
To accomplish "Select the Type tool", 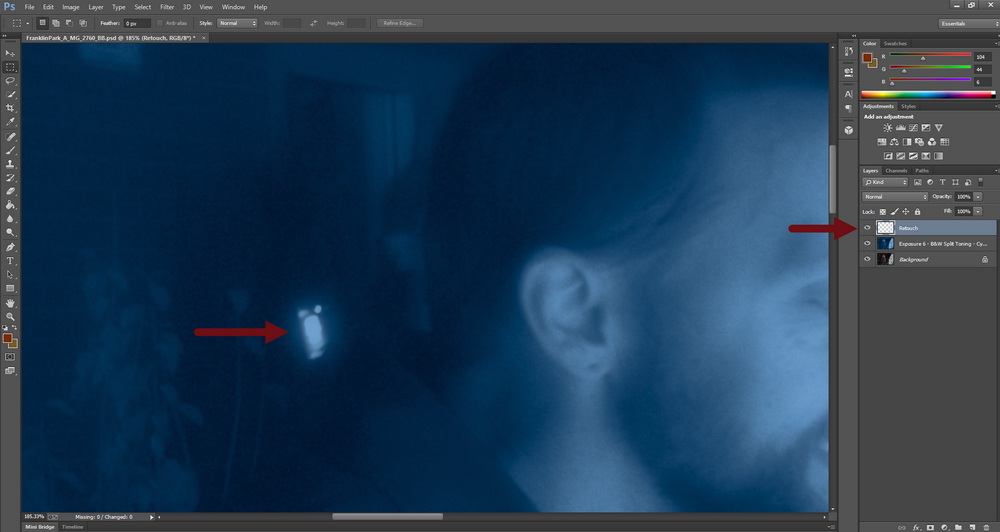I will [x=10, y=260].
